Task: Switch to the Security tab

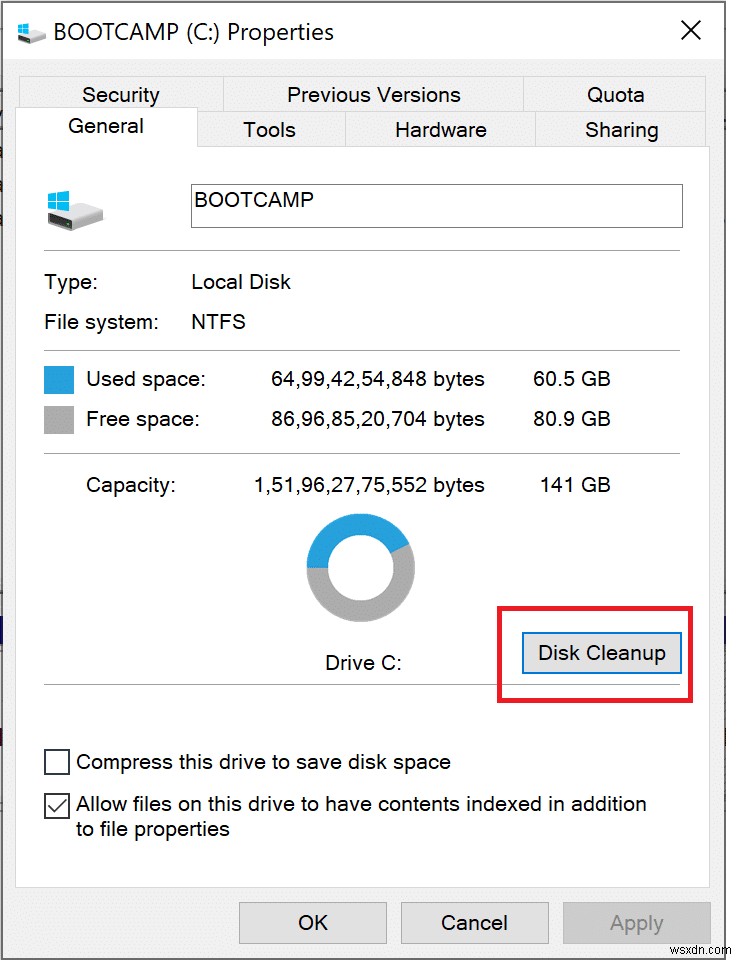Action: [x=120, y=94]
